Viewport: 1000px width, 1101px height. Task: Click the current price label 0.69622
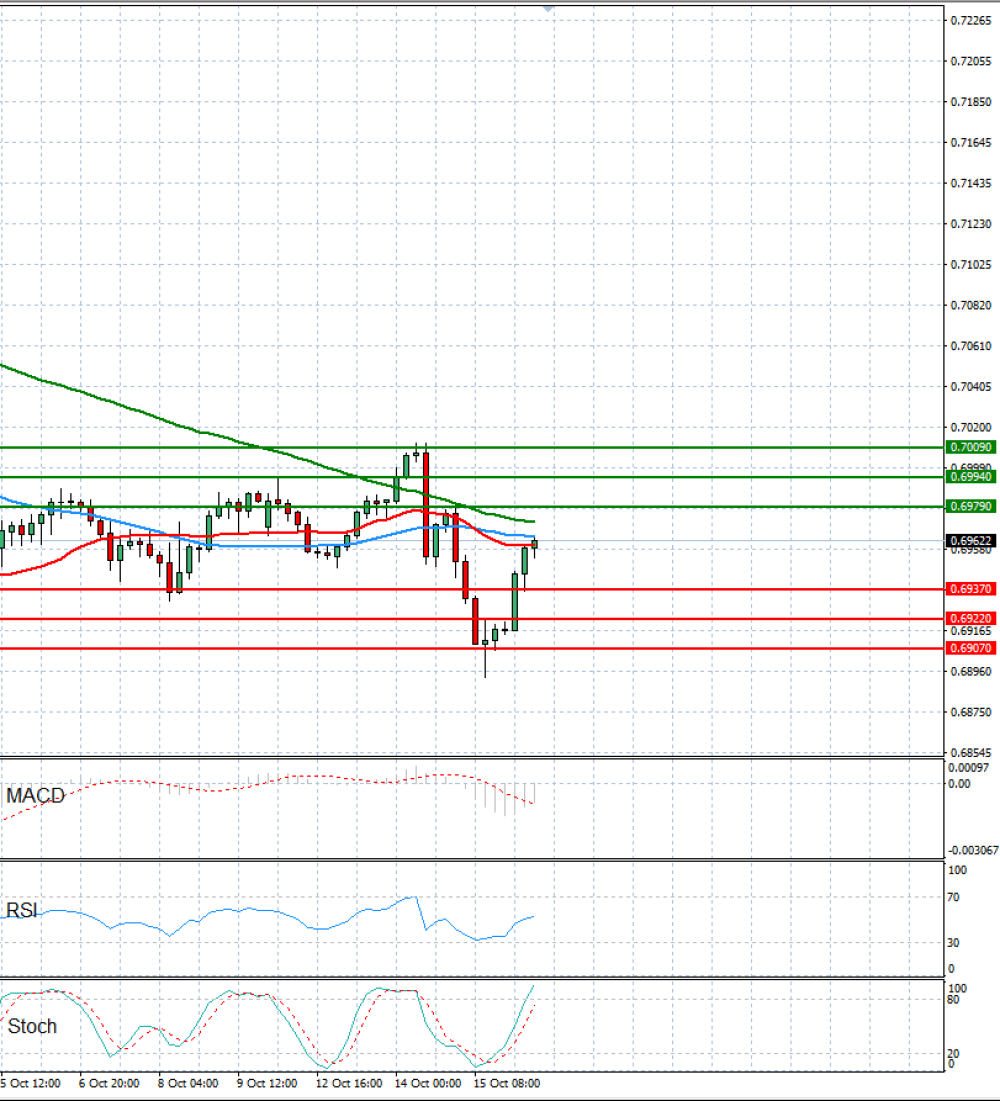coord(971,541)
